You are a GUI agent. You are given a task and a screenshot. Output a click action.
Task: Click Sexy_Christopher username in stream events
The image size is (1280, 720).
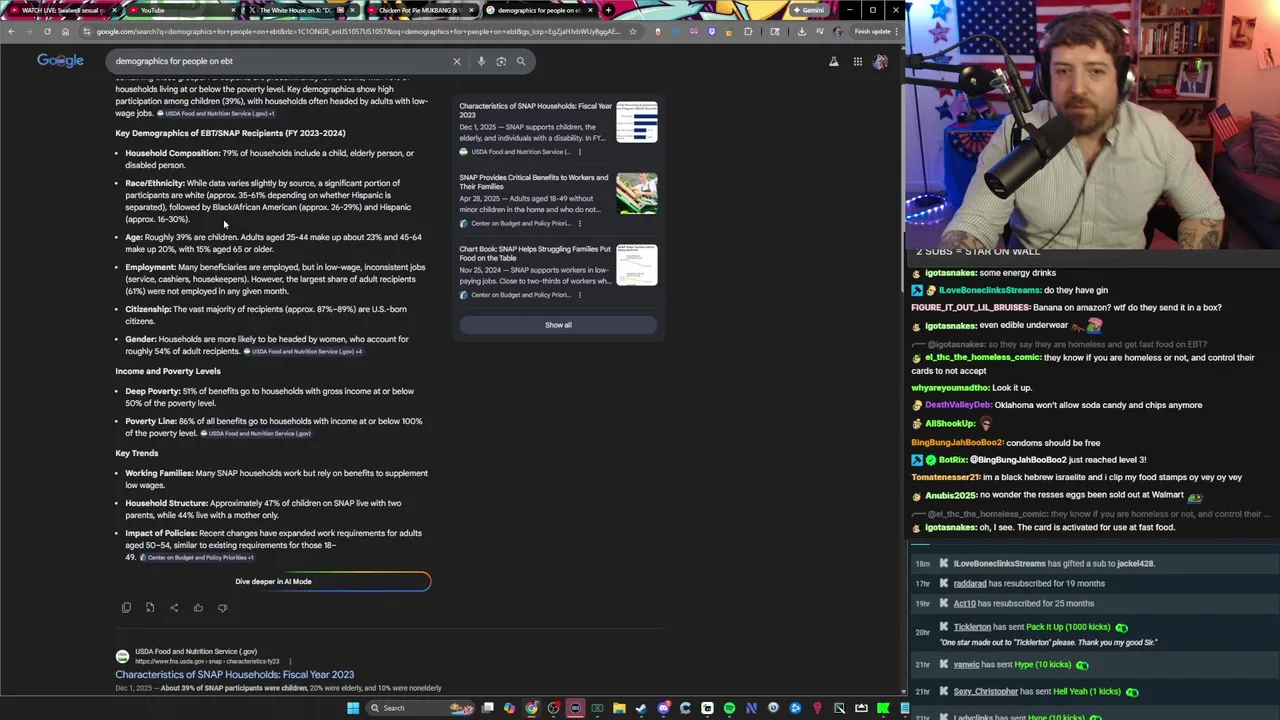pos(985,691)
